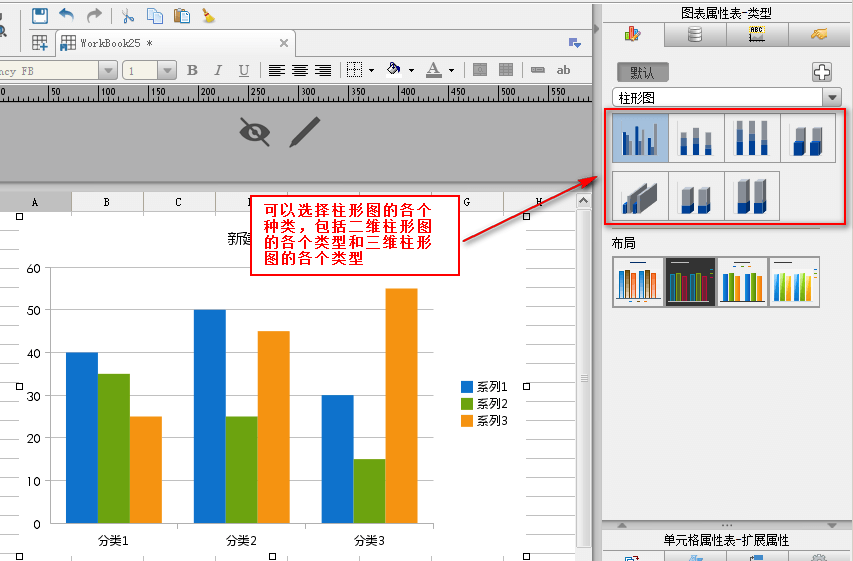
Task: Click the unmerge cells icon
Action: [x=506, y=70]
